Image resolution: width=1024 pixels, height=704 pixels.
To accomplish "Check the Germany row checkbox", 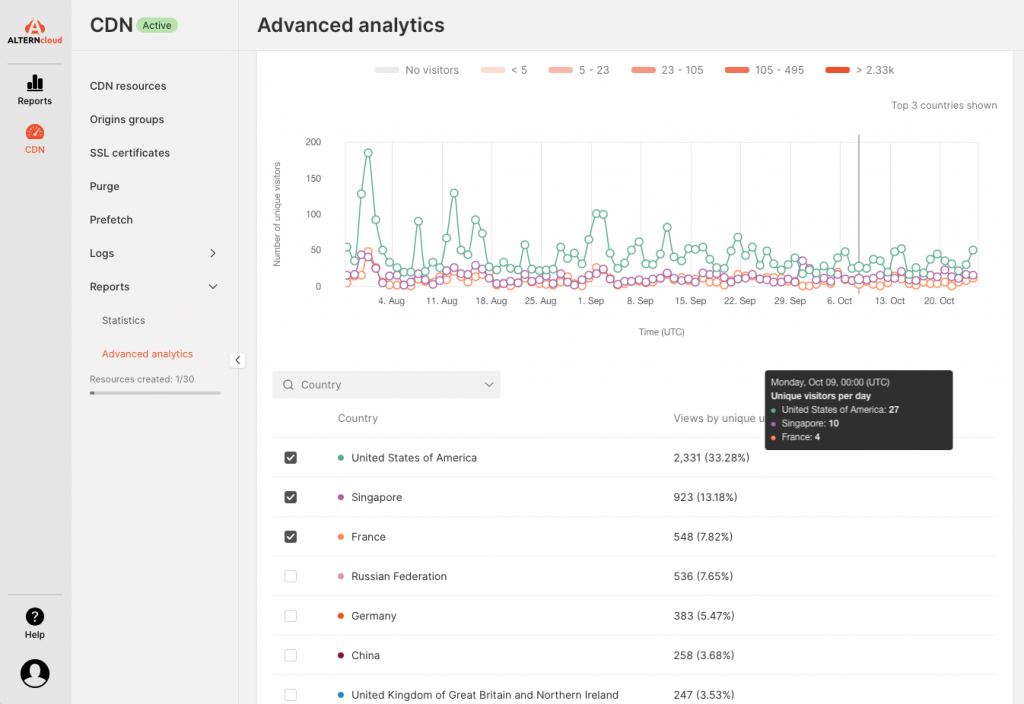I will coord(291,616).
